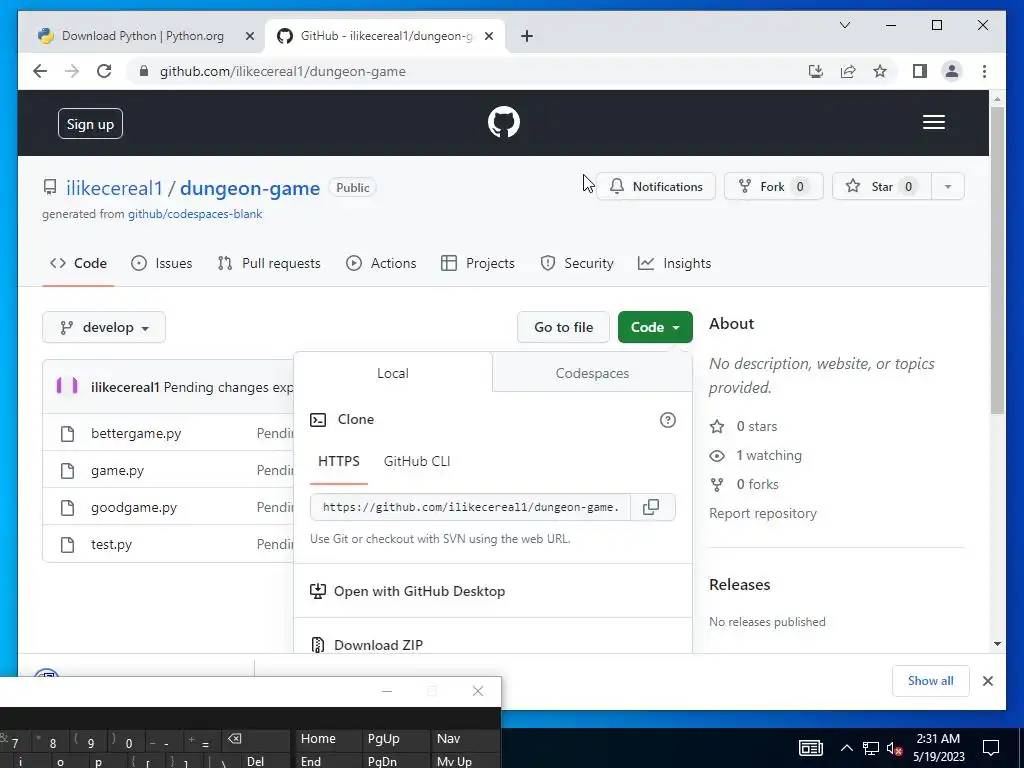Open the github/codespaces-blank template link

[x=195, y=214]
